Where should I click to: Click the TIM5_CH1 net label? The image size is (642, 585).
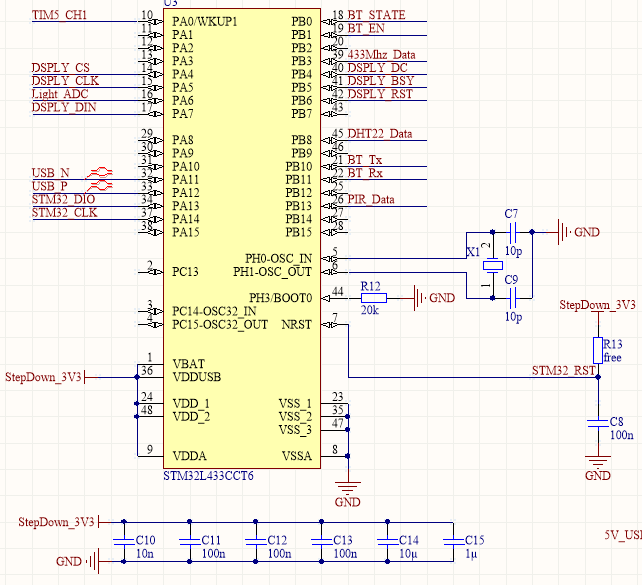[x=59, y=15]
